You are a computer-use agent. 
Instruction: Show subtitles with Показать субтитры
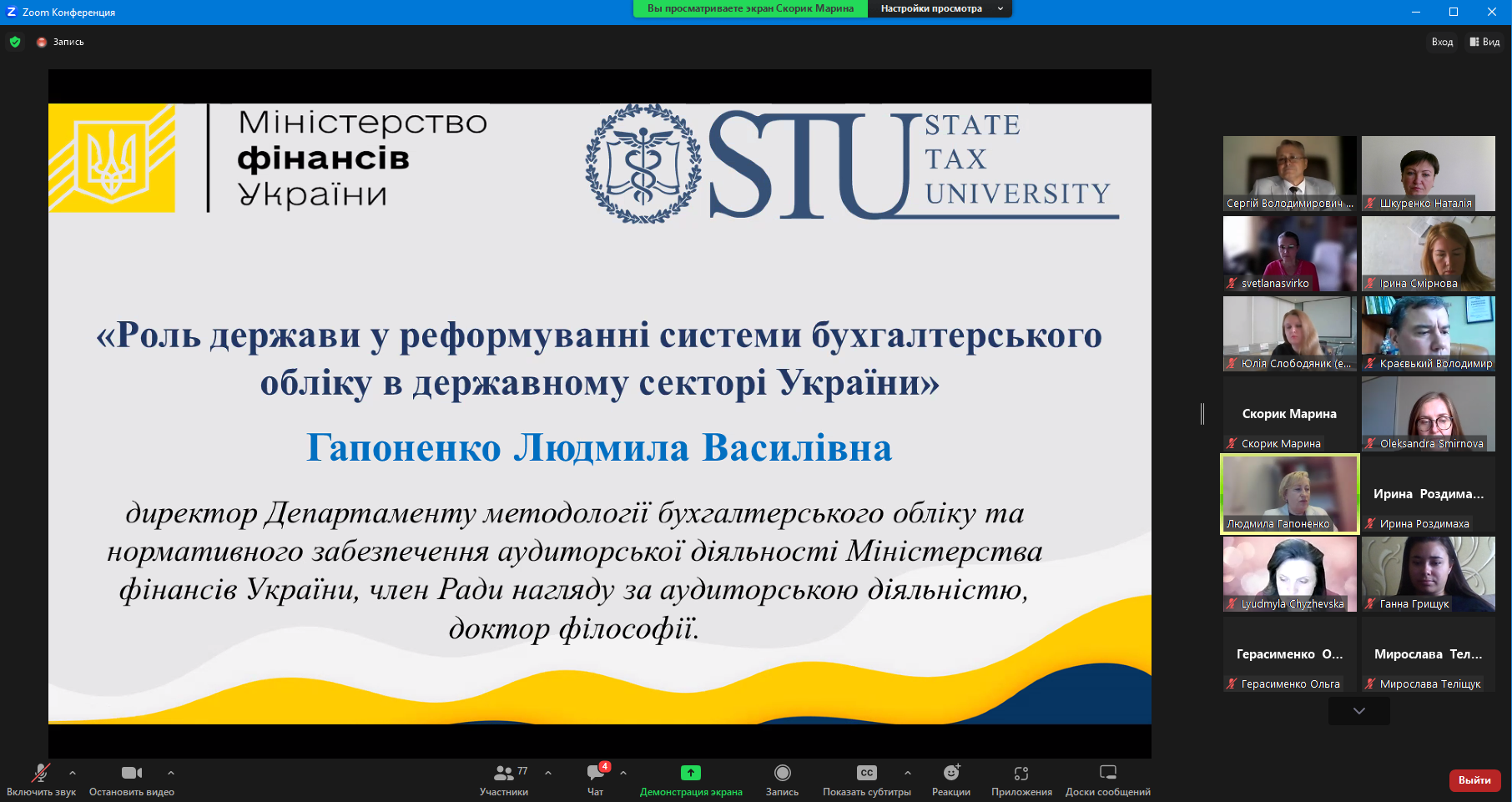pos(867,780)
